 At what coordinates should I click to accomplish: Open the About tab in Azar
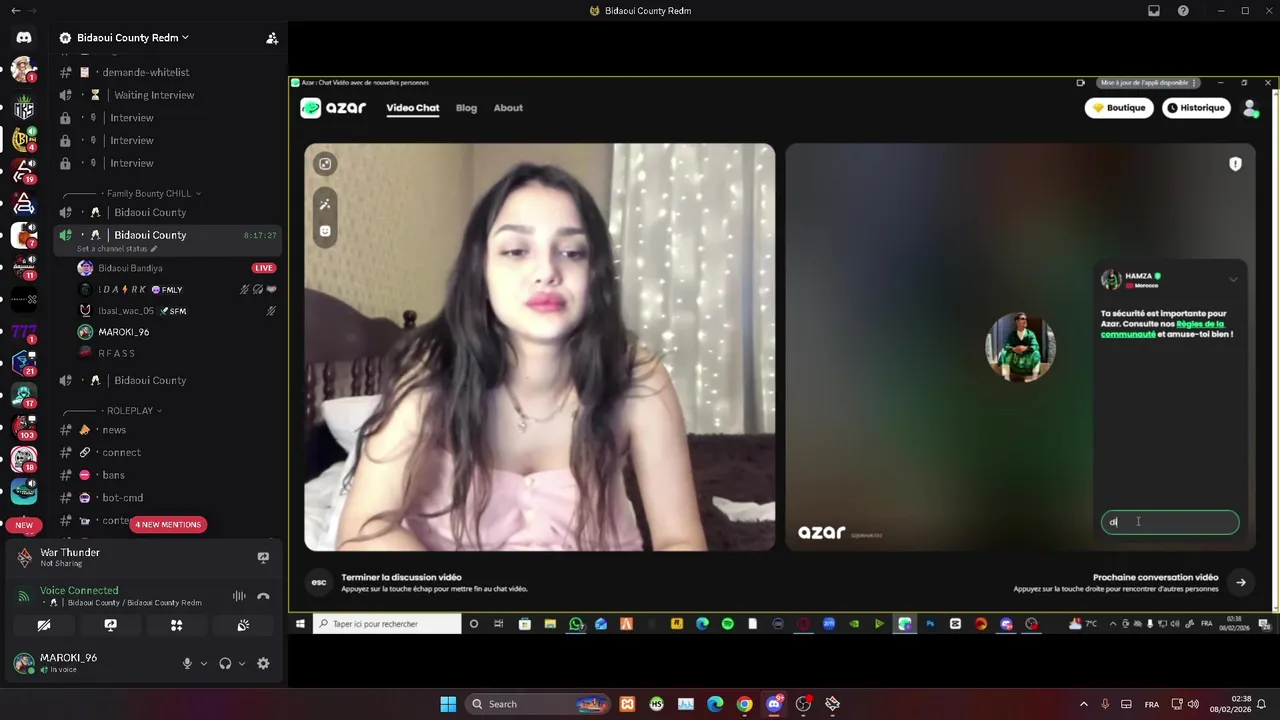point(508,108)
